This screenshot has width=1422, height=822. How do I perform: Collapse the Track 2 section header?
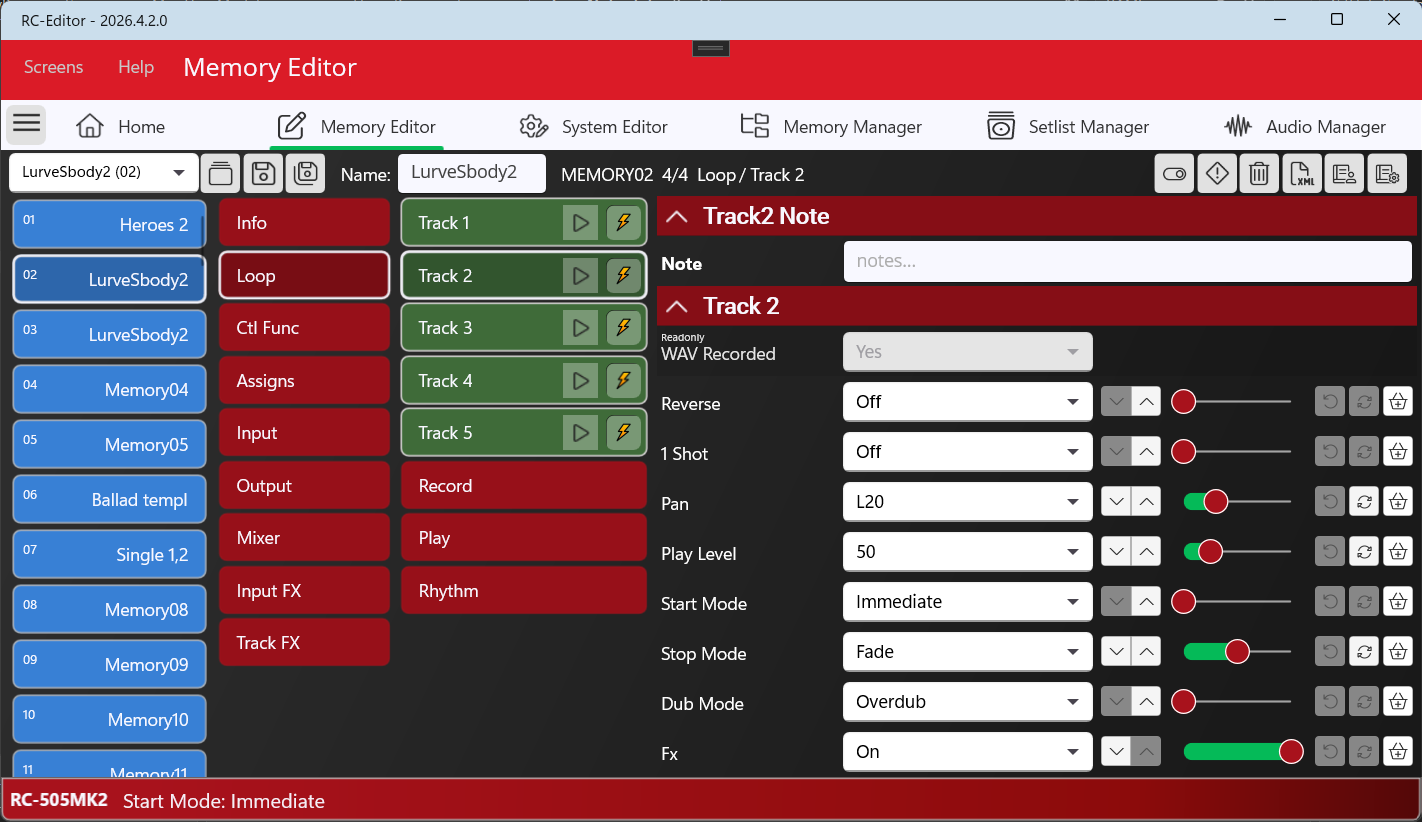677,306
